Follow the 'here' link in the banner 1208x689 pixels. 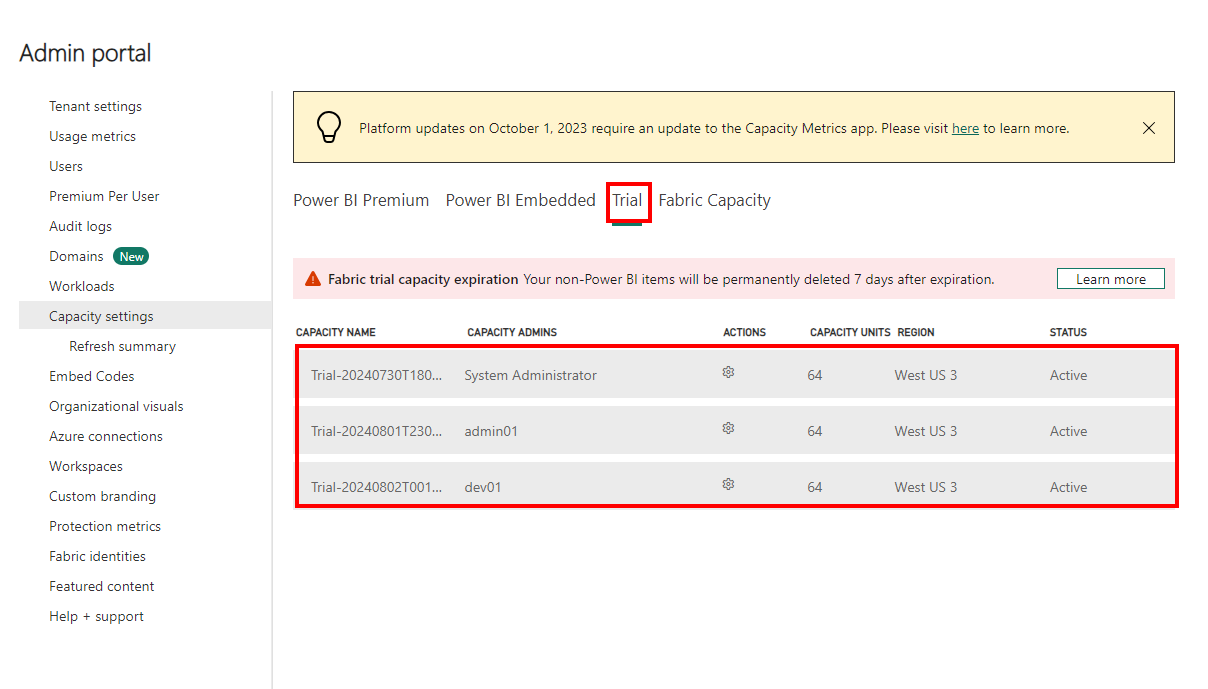pyautogui.click(x=965, y=128)
